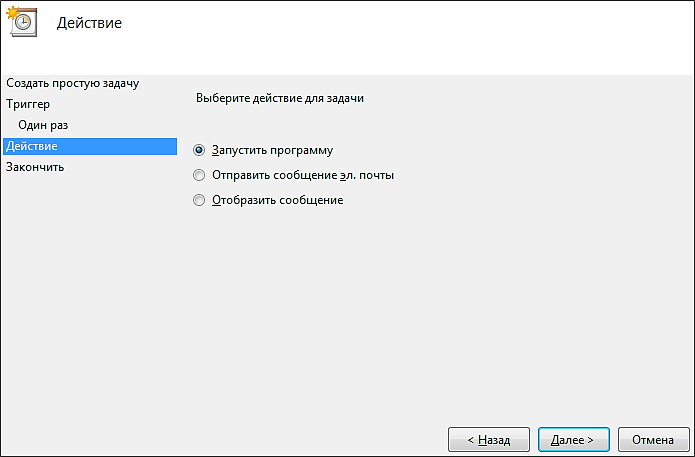Click the "Отобразить сообщение" label text
Screen dimensions: 695x457
[277, 200]
